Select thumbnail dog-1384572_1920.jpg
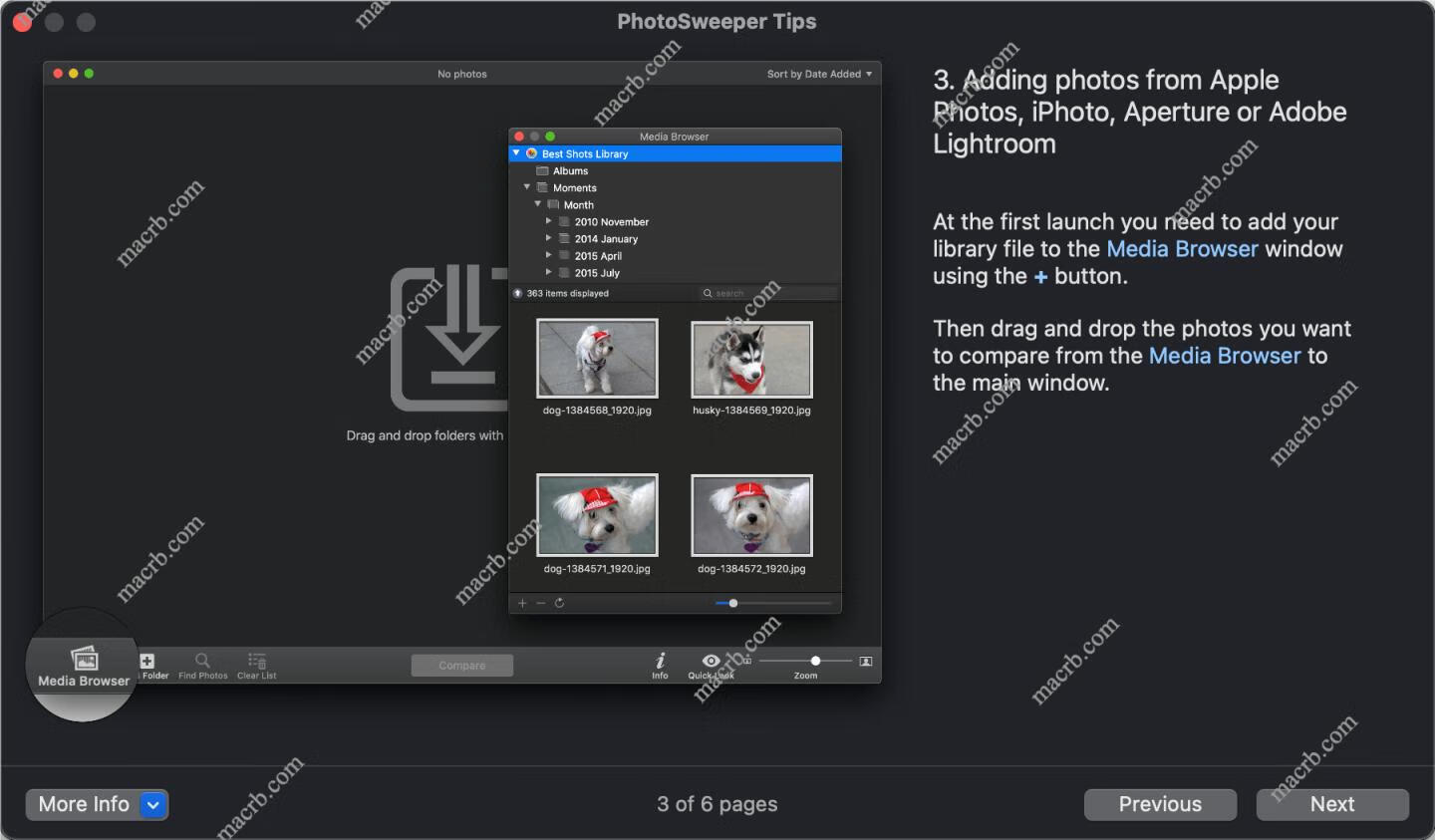The image size is (1435, 840). [x=751, y=515]
